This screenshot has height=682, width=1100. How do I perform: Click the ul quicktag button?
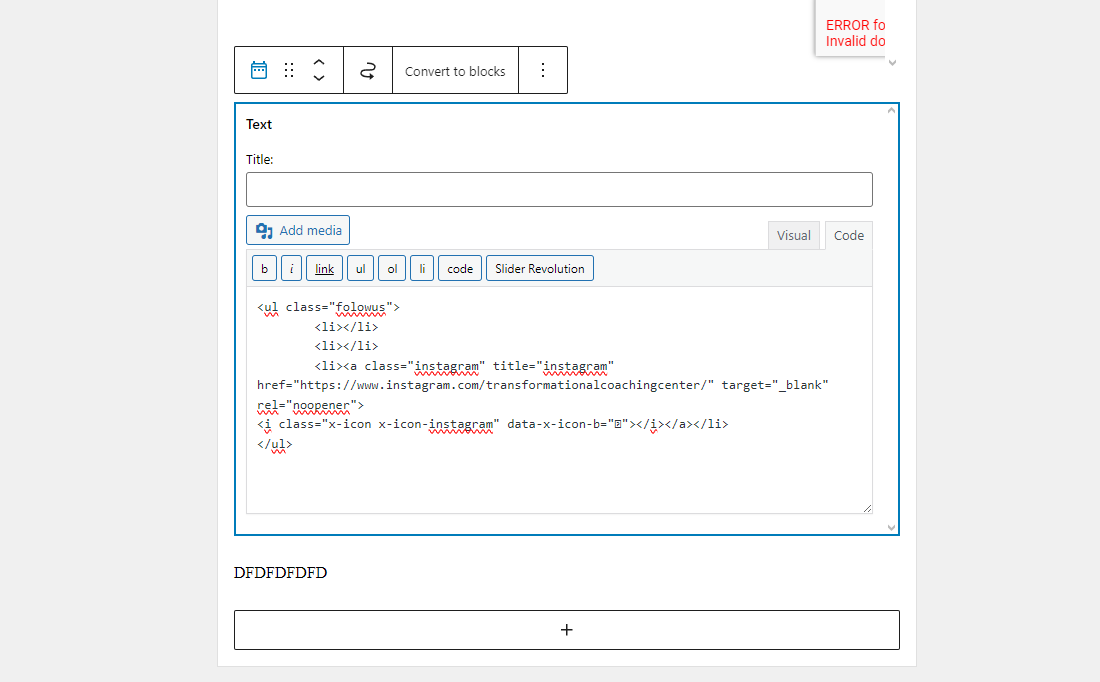[x=361, y=269]
